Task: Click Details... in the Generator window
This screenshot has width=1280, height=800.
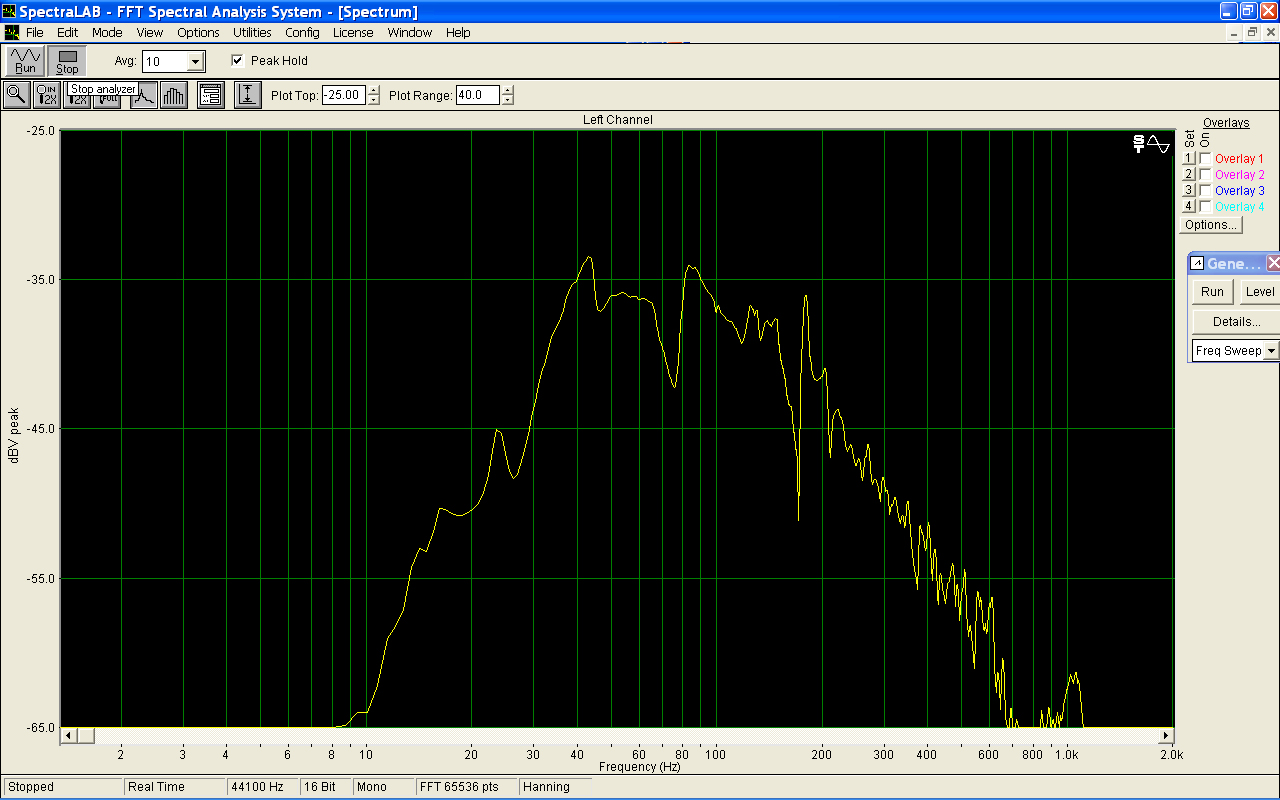Action: pos(1236,322)
